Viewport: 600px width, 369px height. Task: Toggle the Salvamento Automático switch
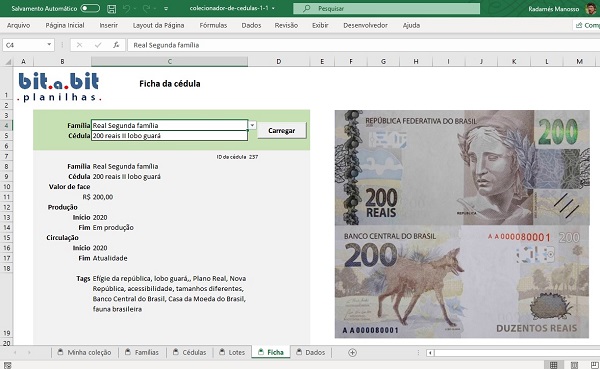tap(90, 8)
